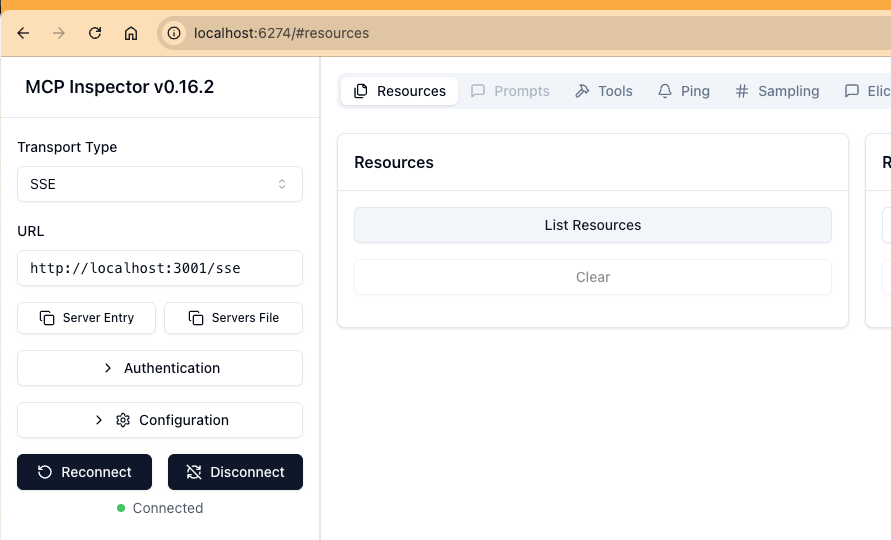Copy Servers File button
Image resolution: width=891 pixels, height=540 pixels.
pos(234,318)
